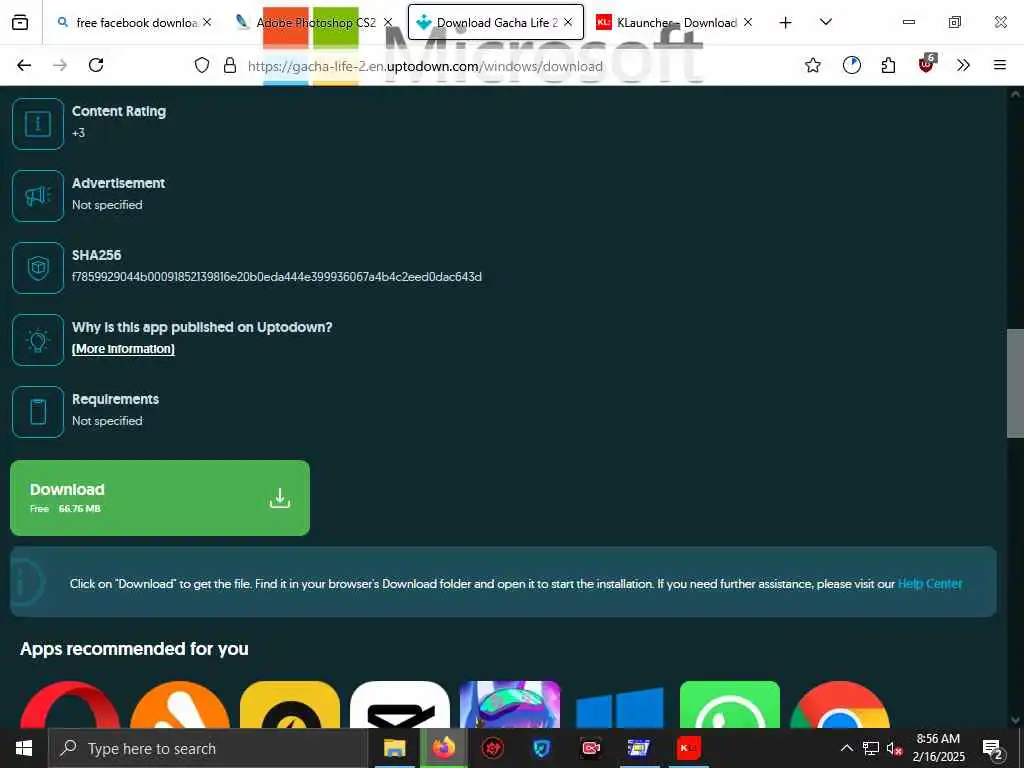Open a new browser tab
The width and height of the screenshot is (1024, 768).
[786, 22]
